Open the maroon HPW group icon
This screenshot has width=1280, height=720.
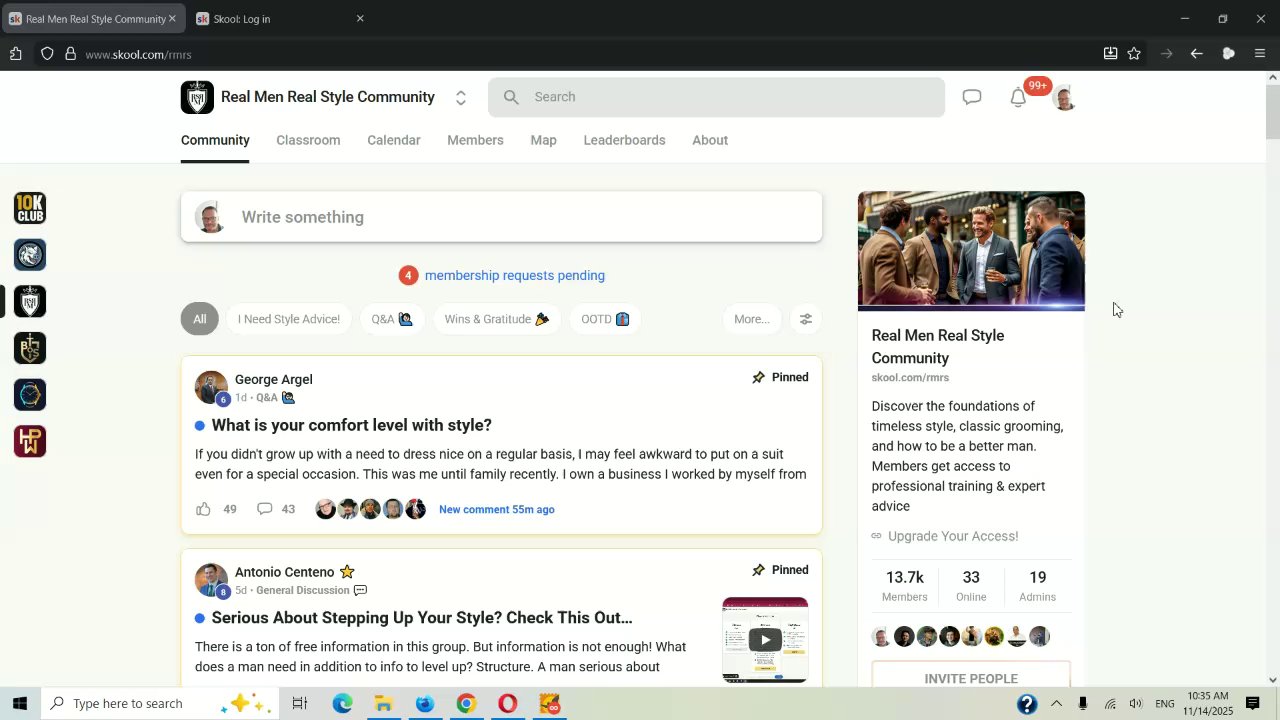pos(30,441)
